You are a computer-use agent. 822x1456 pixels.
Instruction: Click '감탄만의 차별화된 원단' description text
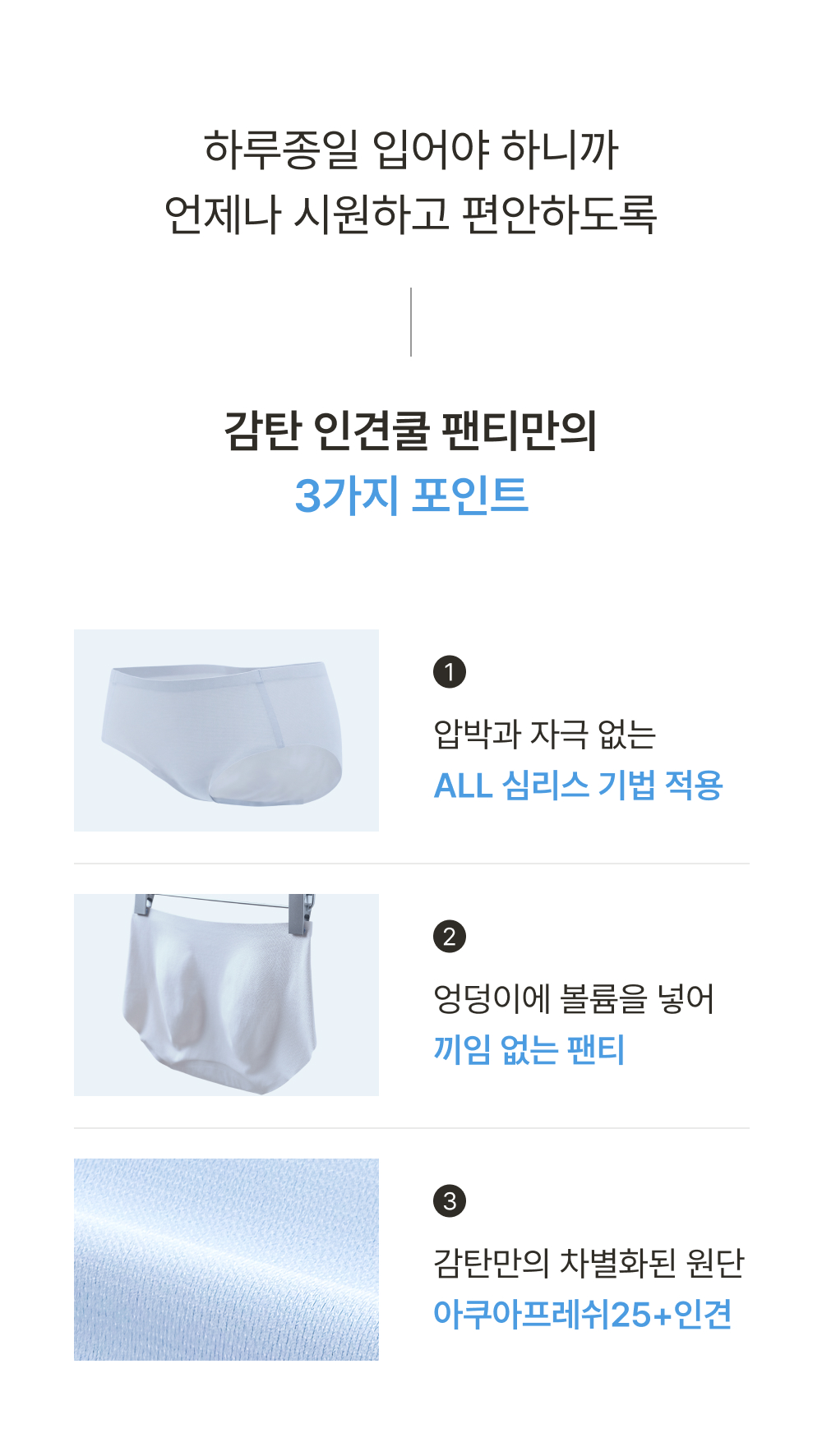click(x=589, y=1263)
